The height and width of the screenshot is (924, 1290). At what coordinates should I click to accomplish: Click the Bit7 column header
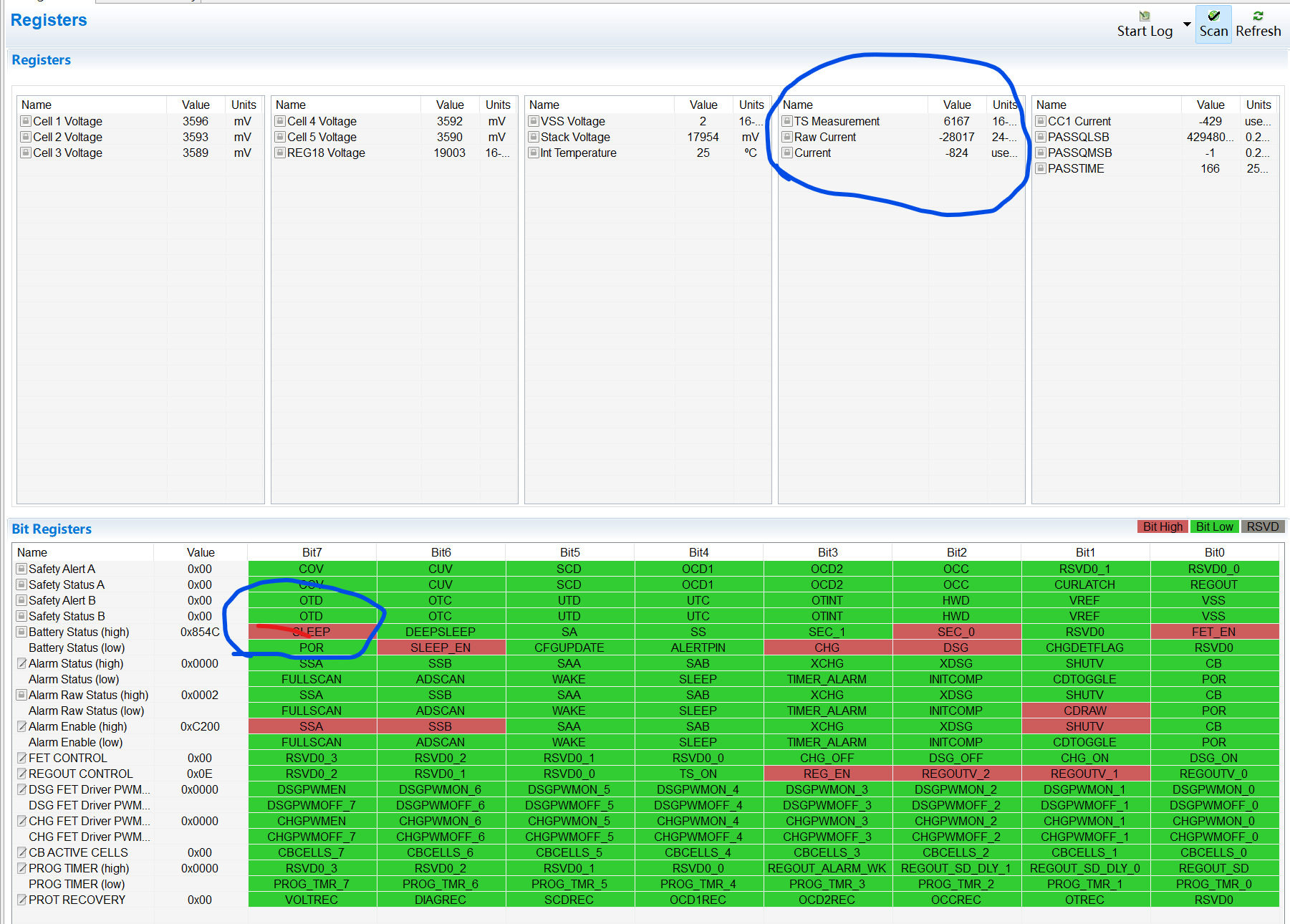312,552
